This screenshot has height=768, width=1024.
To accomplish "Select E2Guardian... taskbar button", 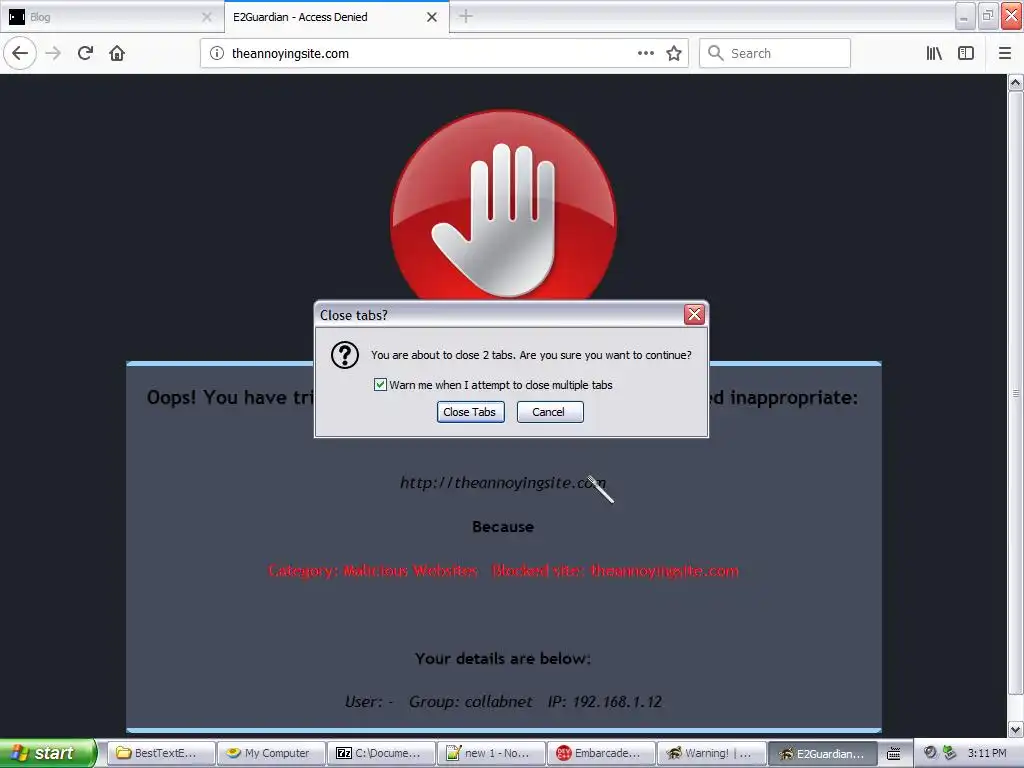I will (822, 753).
